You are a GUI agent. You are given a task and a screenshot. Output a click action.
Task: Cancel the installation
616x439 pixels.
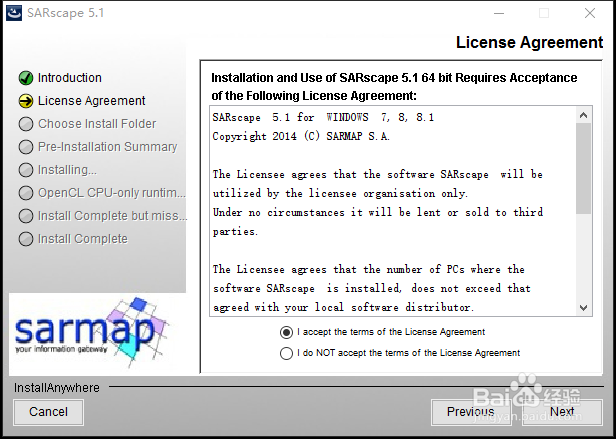click(48, 412)
